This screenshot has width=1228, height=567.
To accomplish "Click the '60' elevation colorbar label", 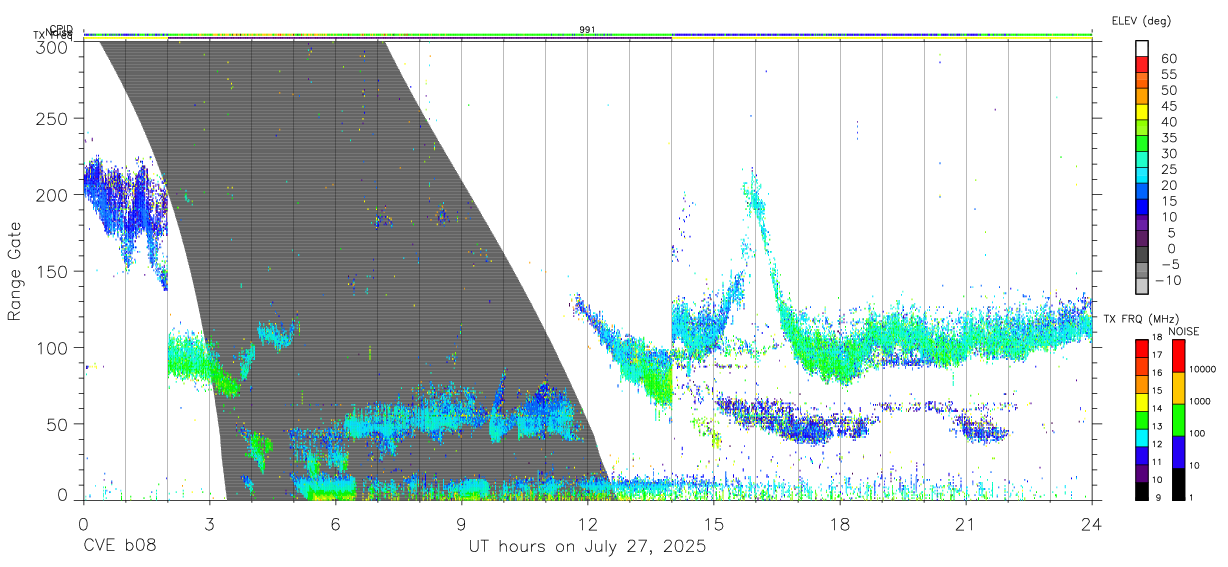I will 1167,58.
